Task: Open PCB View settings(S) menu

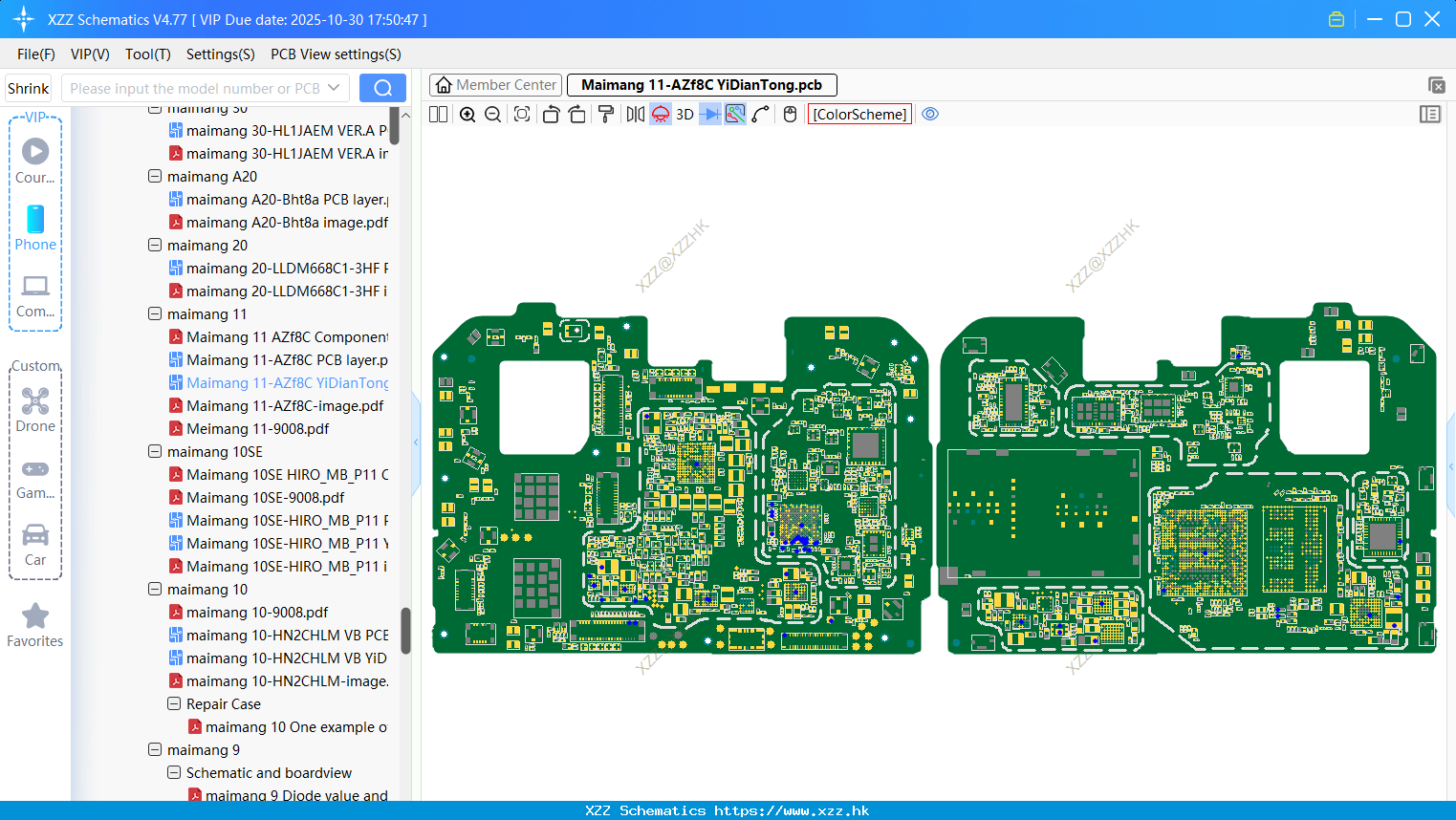Action: [x=336, y=54]
